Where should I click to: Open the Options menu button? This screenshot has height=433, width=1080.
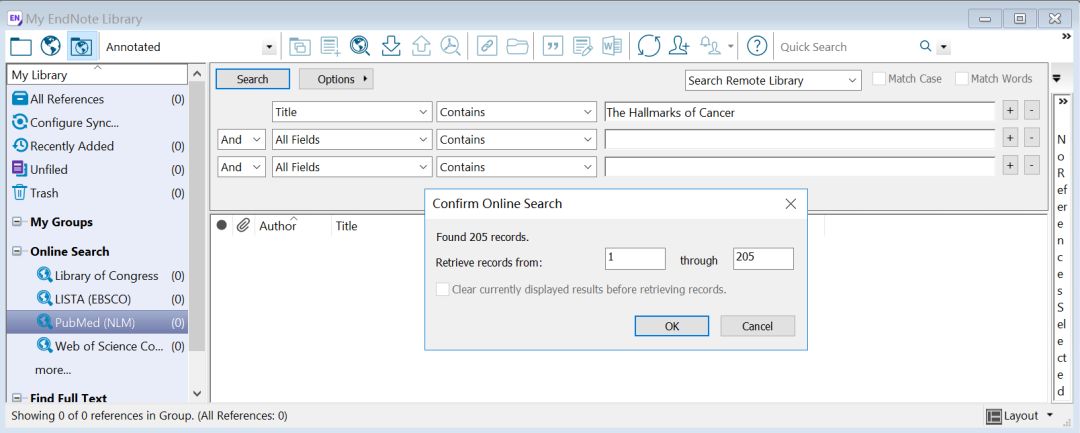pyautogui.click(x=336, y=79)
